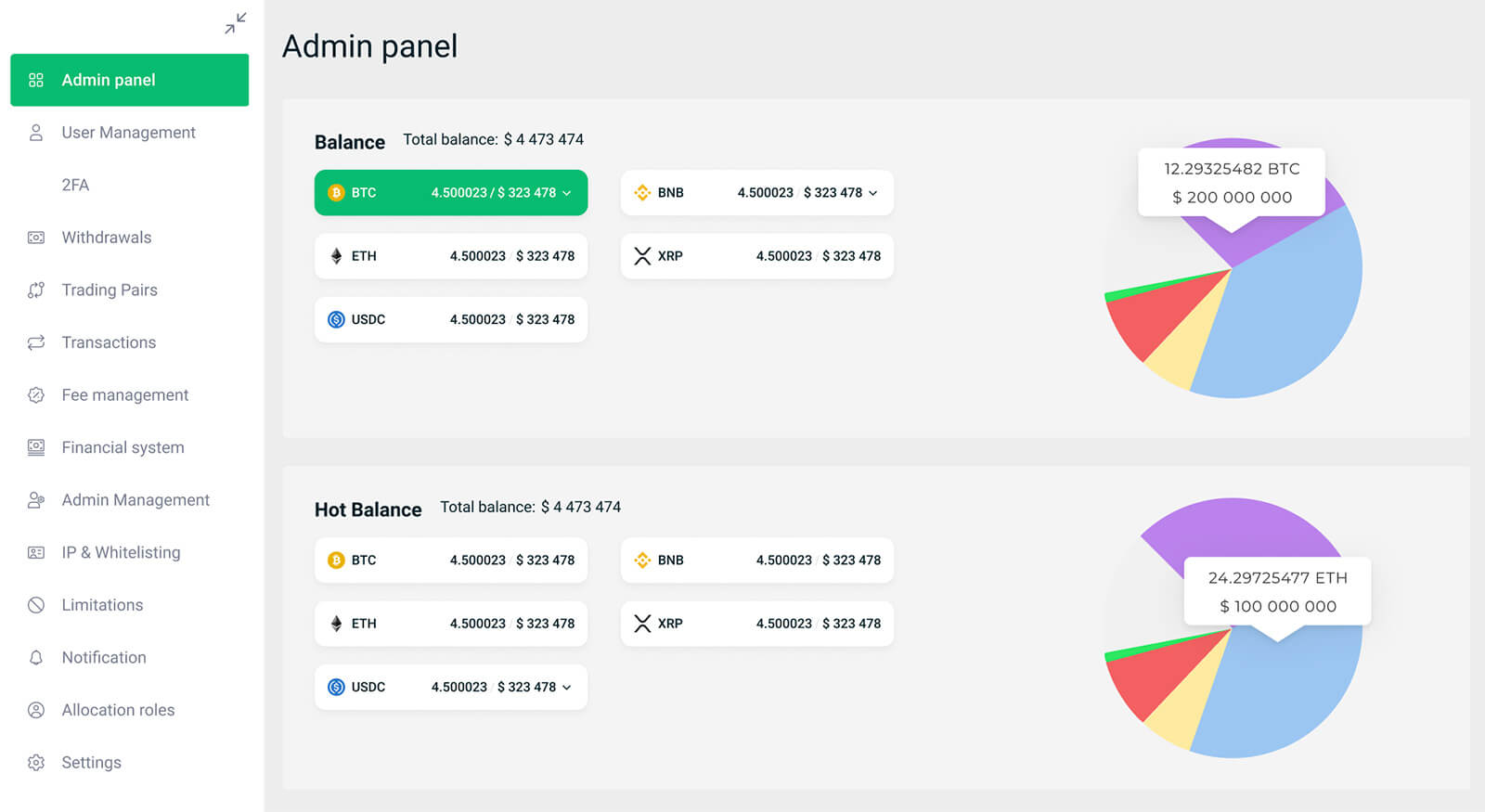Viewport: 1485px width, 812px height.
Task: Expand the USDC dropdown in Hot Balance
Action: tap(567, 688)
